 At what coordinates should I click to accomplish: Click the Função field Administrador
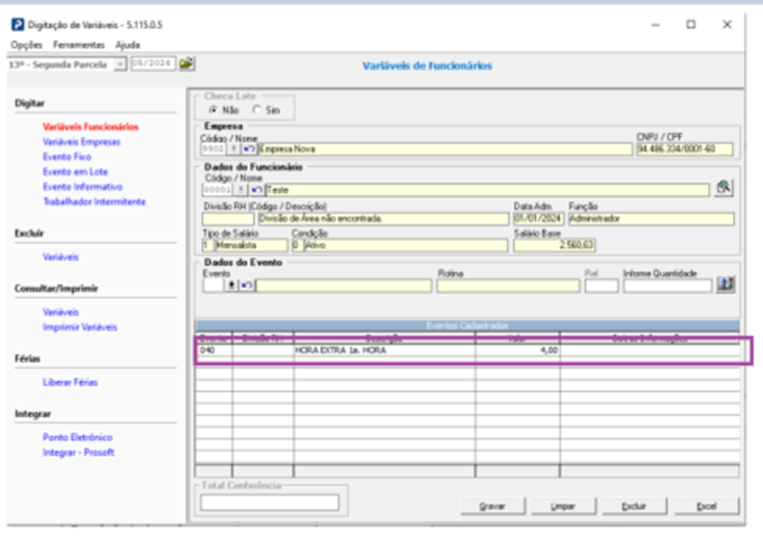[x=651, y=219]
